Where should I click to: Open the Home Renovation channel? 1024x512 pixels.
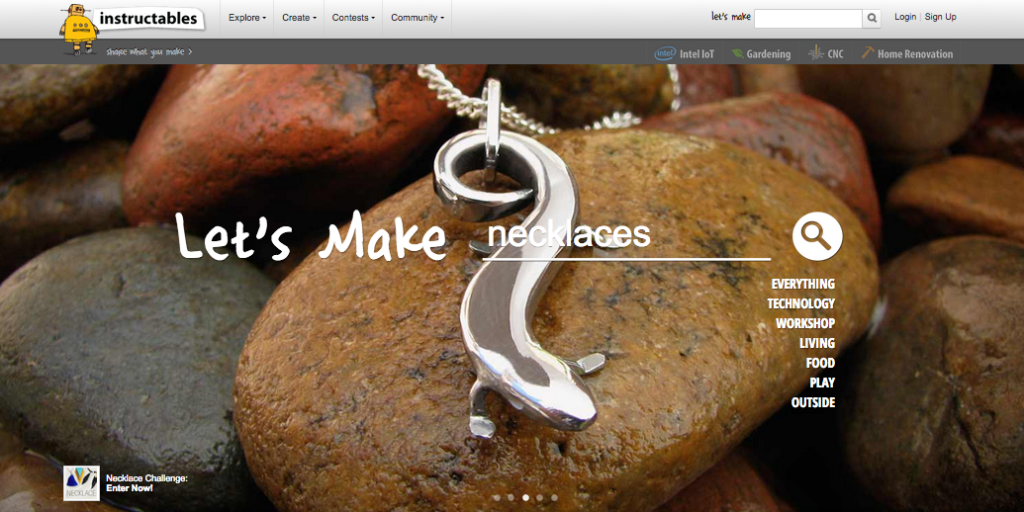click(906, 54)
